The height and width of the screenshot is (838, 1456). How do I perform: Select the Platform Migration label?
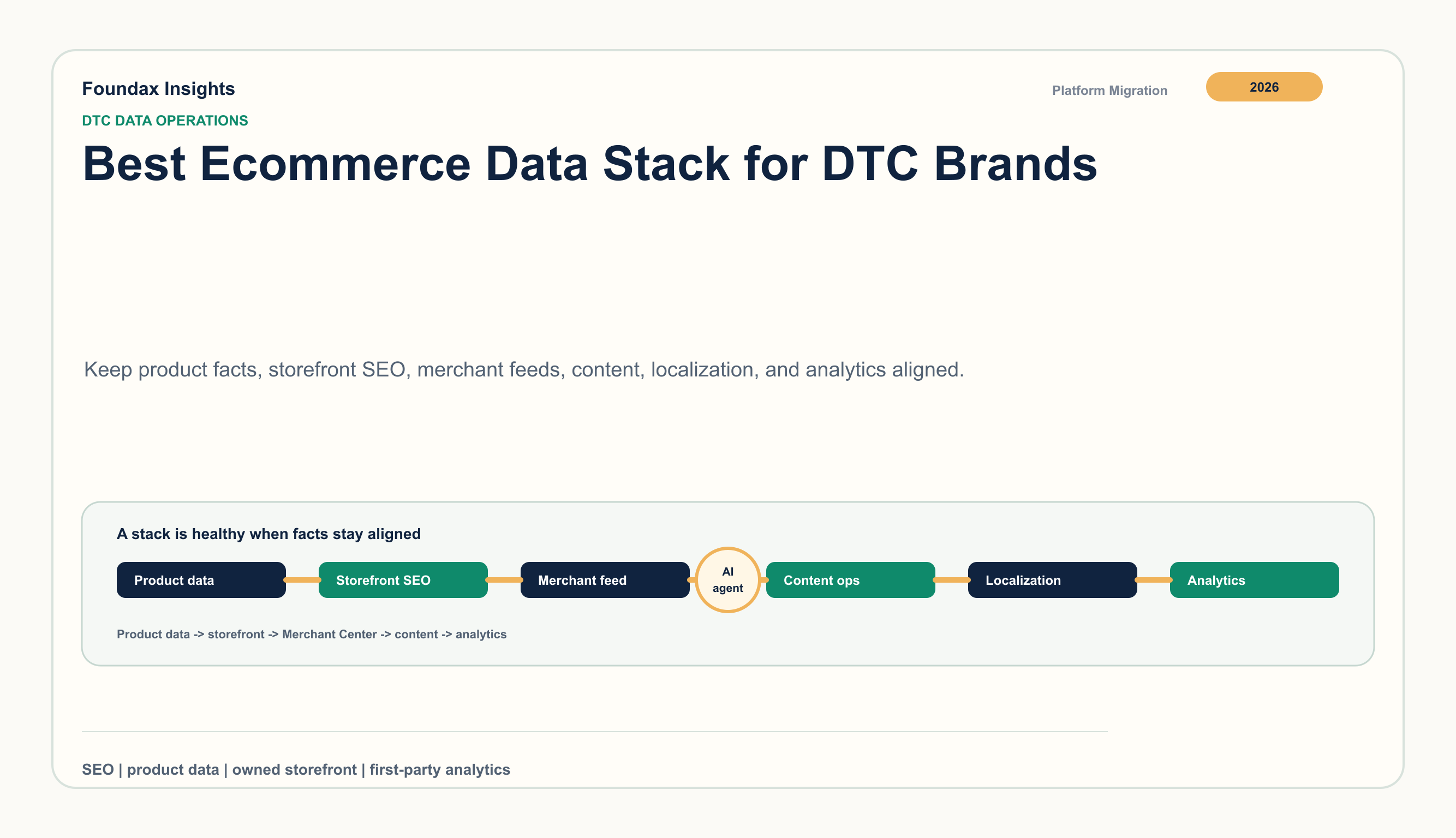click(x=1109, y=91)
